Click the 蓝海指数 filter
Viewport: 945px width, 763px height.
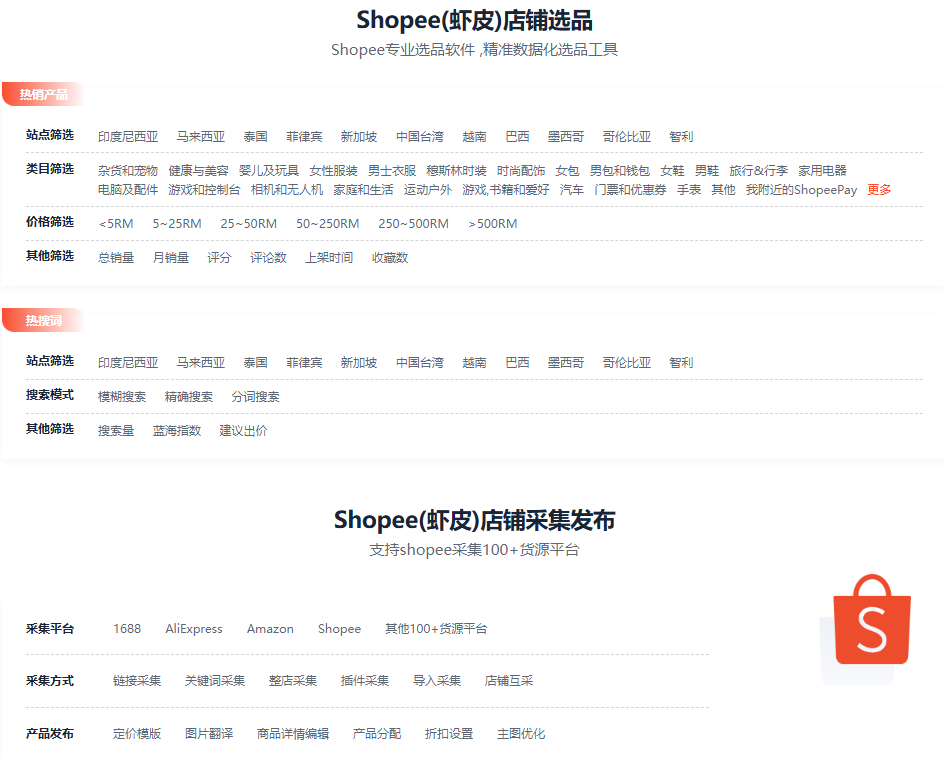point(177,431)
